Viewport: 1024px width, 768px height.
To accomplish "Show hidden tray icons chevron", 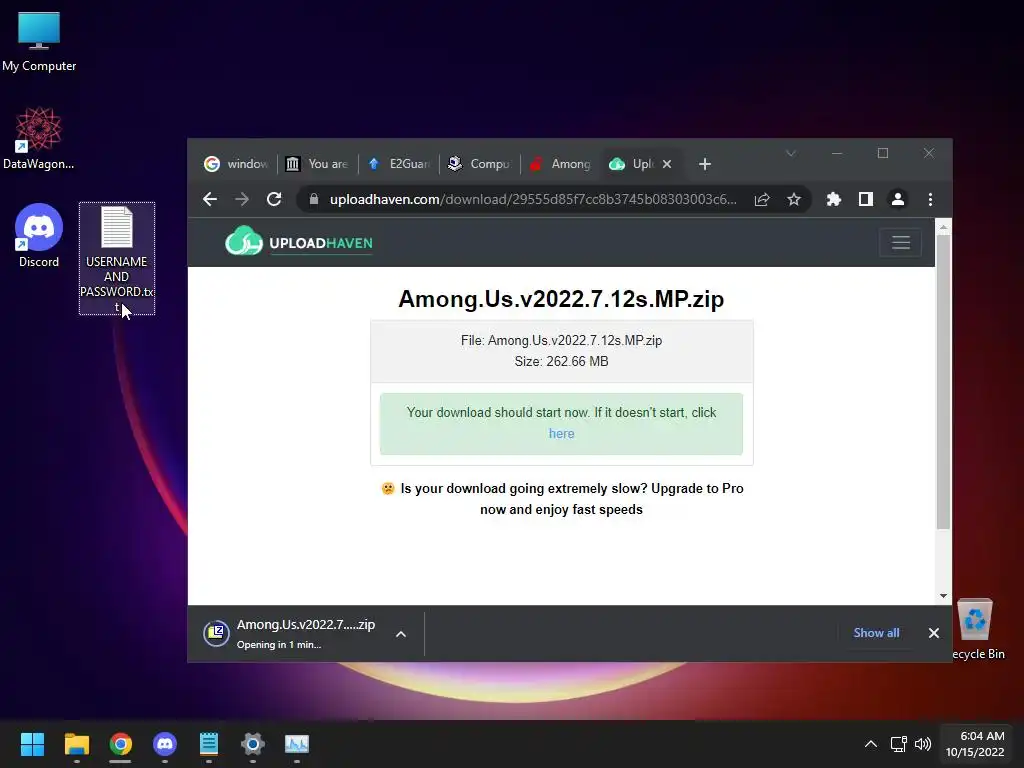I will (x=871, y=744).
